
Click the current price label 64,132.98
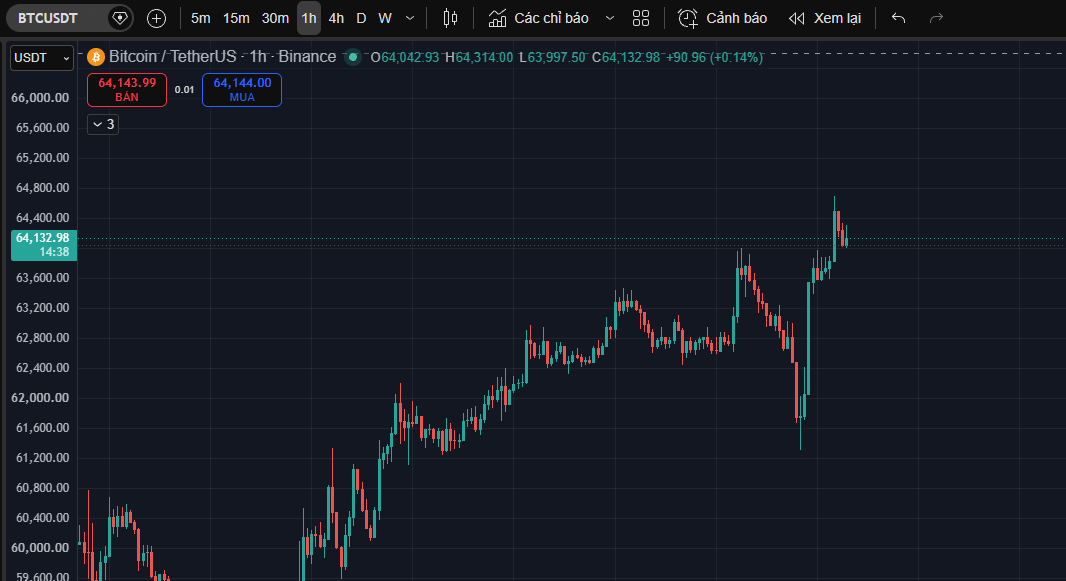coord(44,245)
